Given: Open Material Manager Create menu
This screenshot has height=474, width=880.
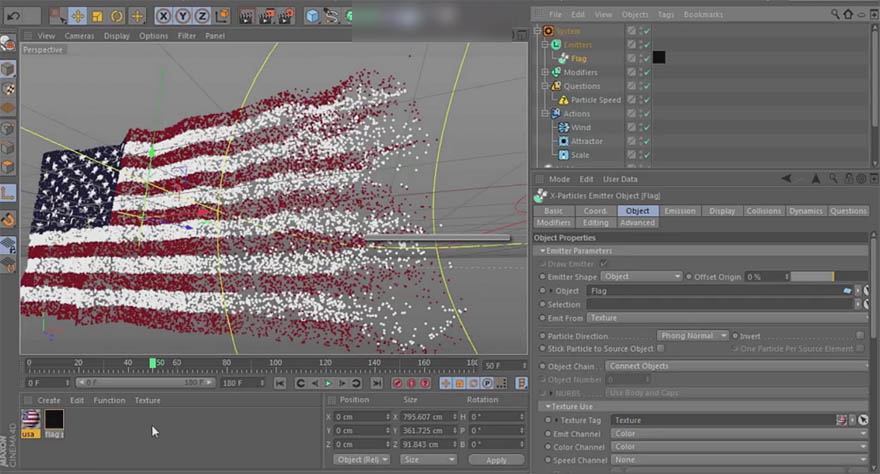Looking at the screenshot, I should [x=49, y=400].
